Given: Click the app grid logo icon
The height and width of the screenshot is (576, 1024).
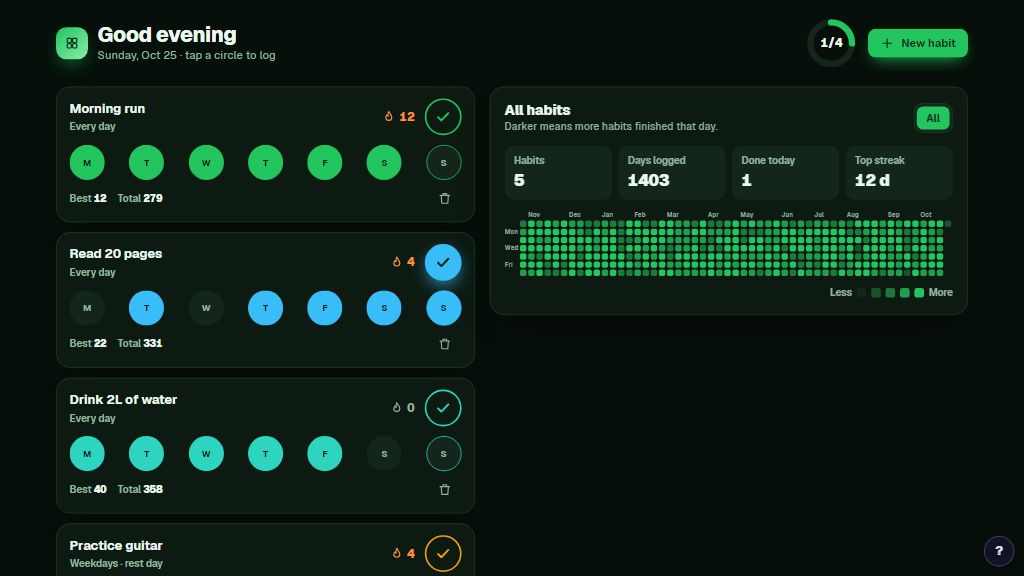Looking at the screenshot, I should tap(72, 43).
